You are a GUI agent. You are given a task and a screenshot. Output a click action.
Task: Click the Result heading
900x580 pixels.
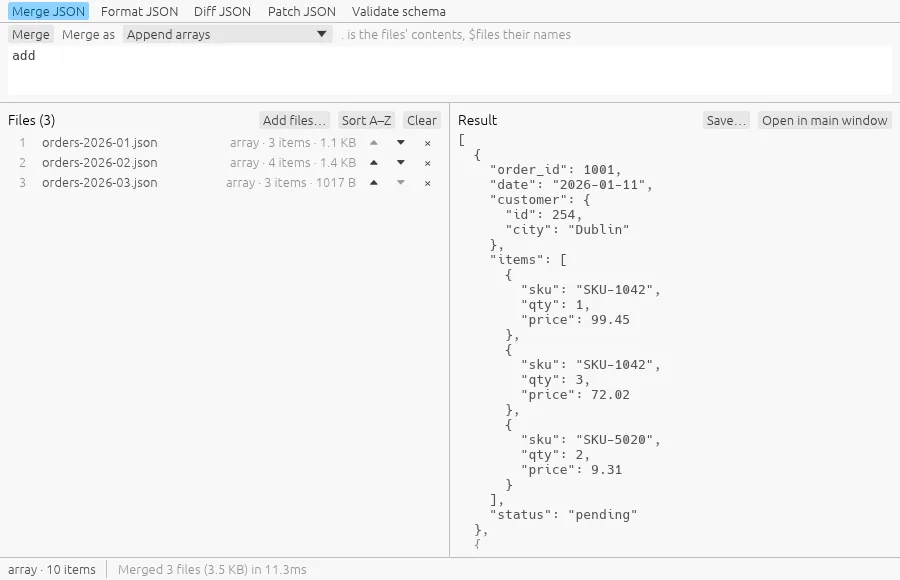point(478,121)
